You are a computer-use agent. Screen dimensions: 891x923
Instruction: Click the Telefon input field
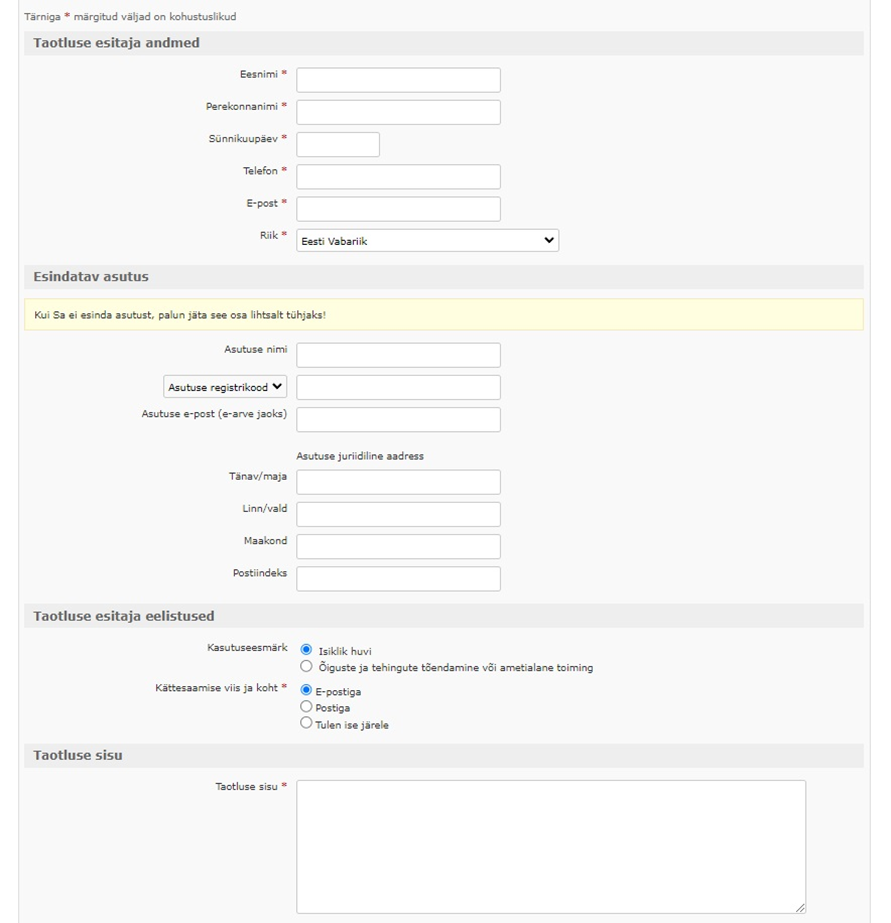(x=398, y=177)
